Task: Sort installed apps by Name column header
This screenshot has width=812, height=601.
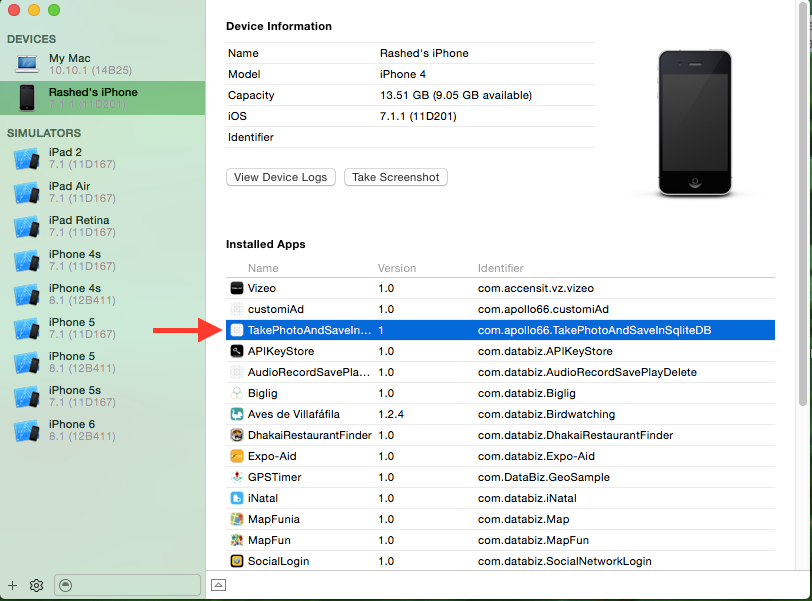Action: (264, 268)
